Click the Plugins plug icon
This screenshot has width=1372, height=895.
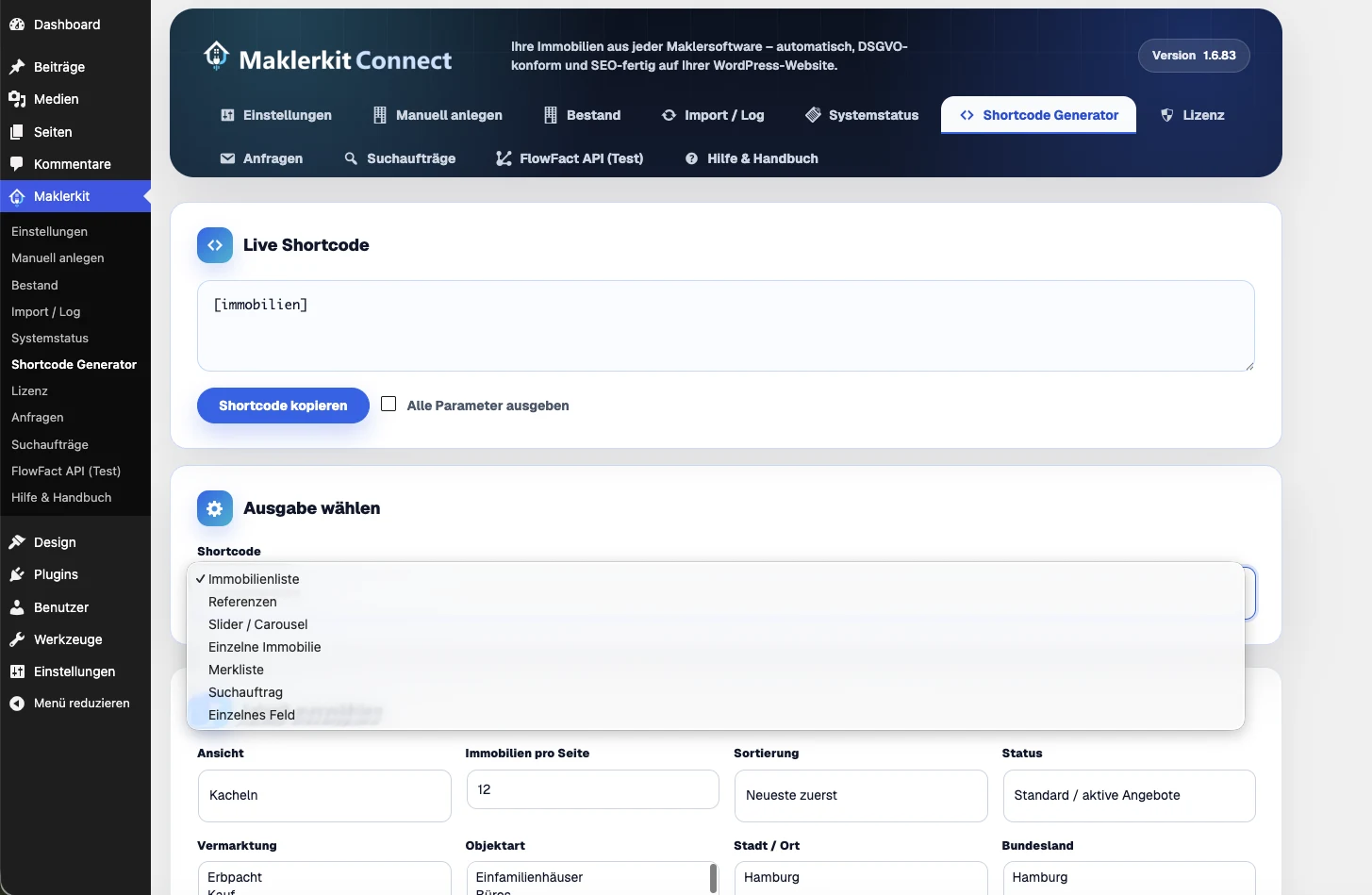[x=17, y=574]
